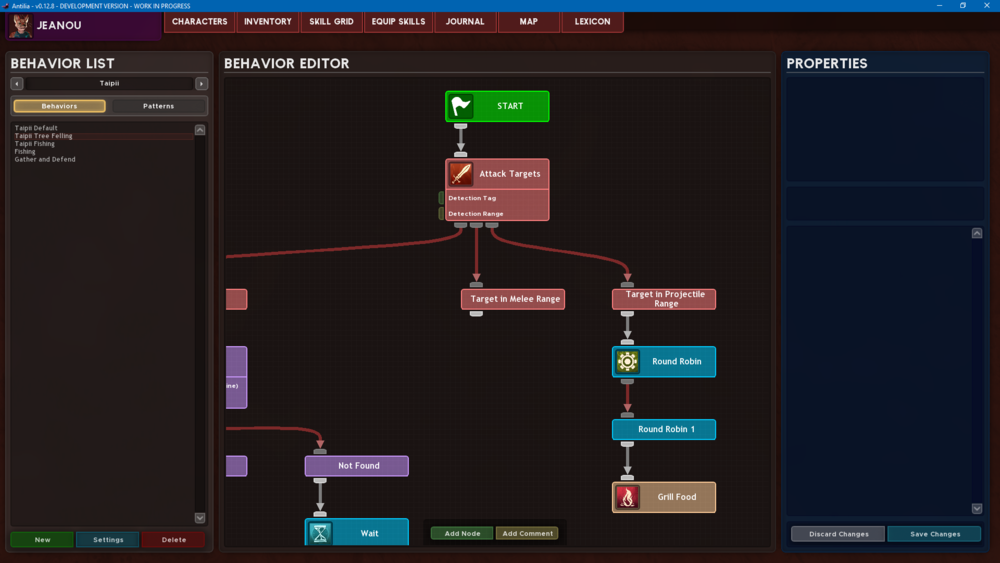This screenshot has height=563, width=1000.
Task: Click the Taipii character name selector
Action: (x=109, y=84)
